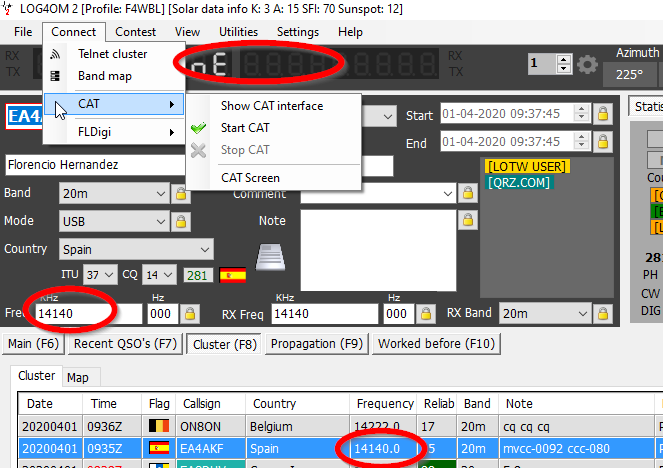Toggle the Note field lock

coord(468,220)
